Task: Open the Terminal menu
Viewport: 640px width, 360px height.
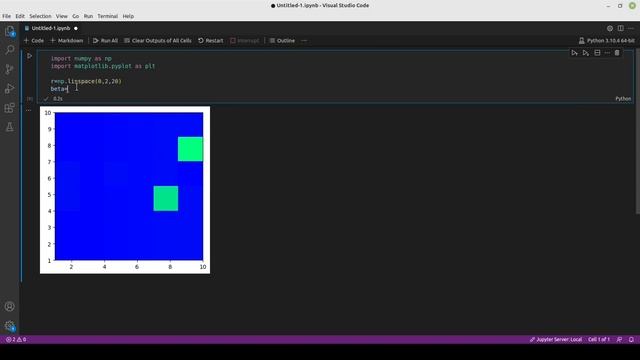Action: pos(107,16)
